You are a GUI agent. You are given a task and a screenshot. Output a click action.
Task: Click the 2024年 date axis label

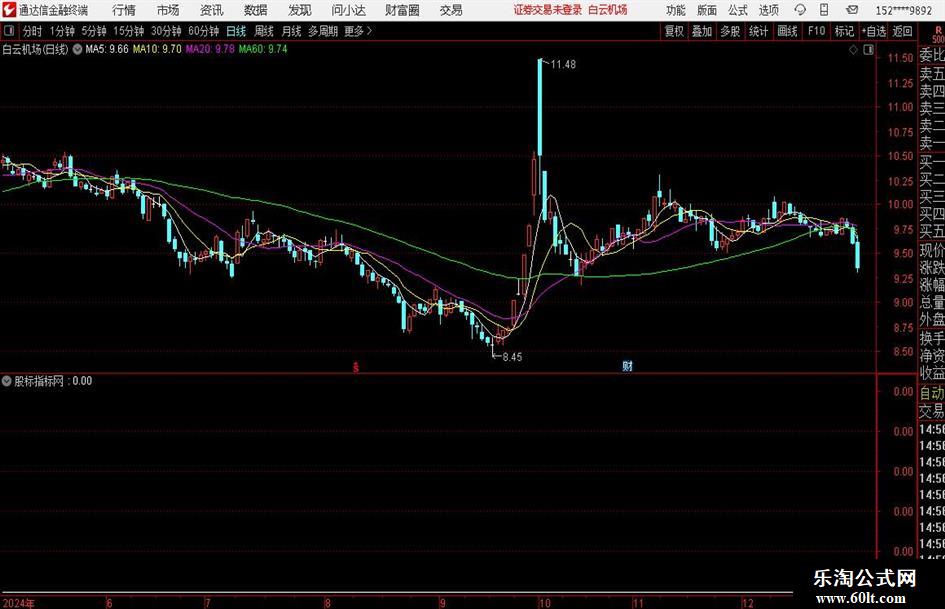(x=19, y=603)
